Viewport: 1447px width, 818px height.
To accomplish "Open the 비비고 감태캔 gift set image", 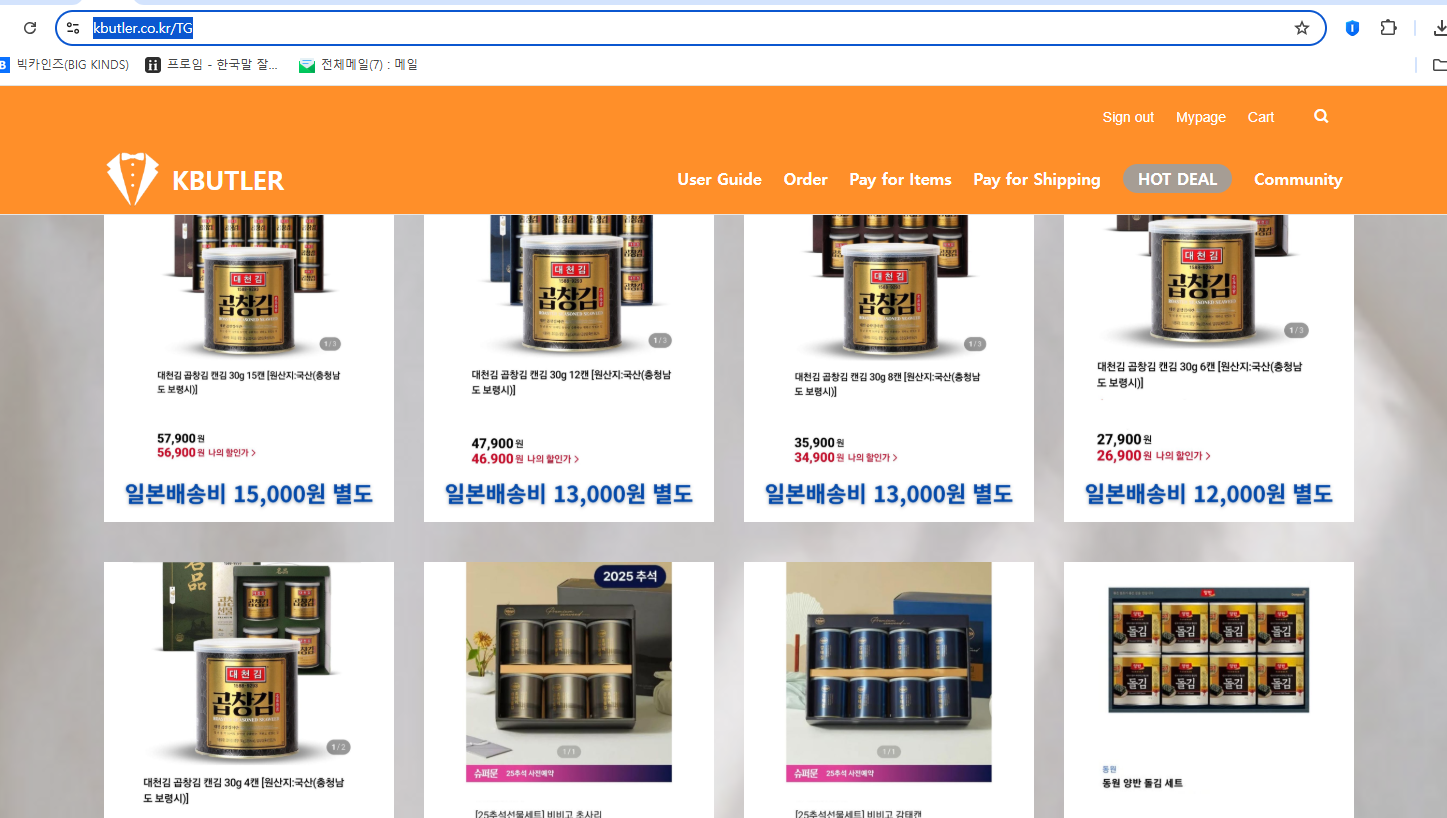I will click(889, 672).
